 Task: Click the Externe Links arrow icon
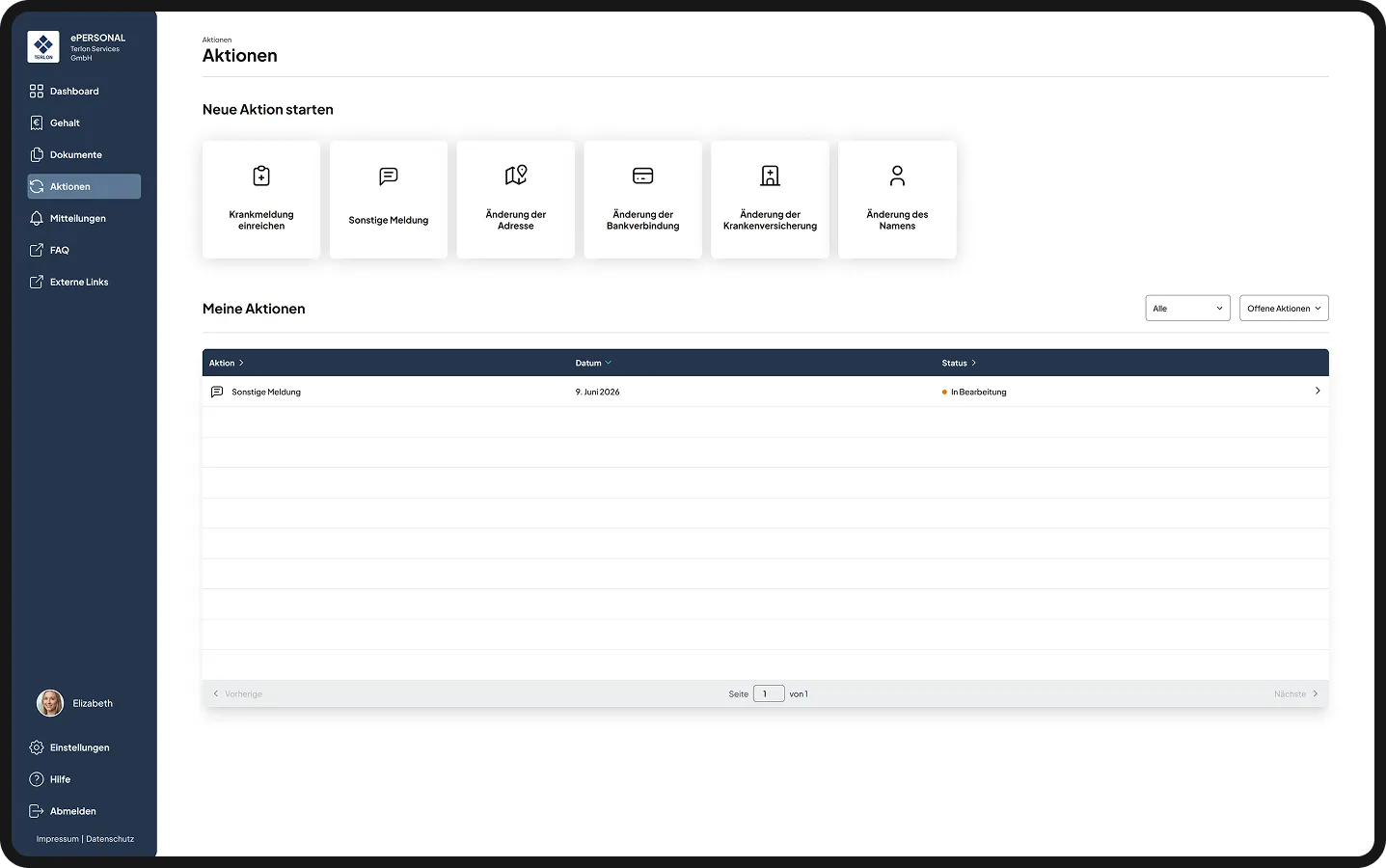coord(37,282)
